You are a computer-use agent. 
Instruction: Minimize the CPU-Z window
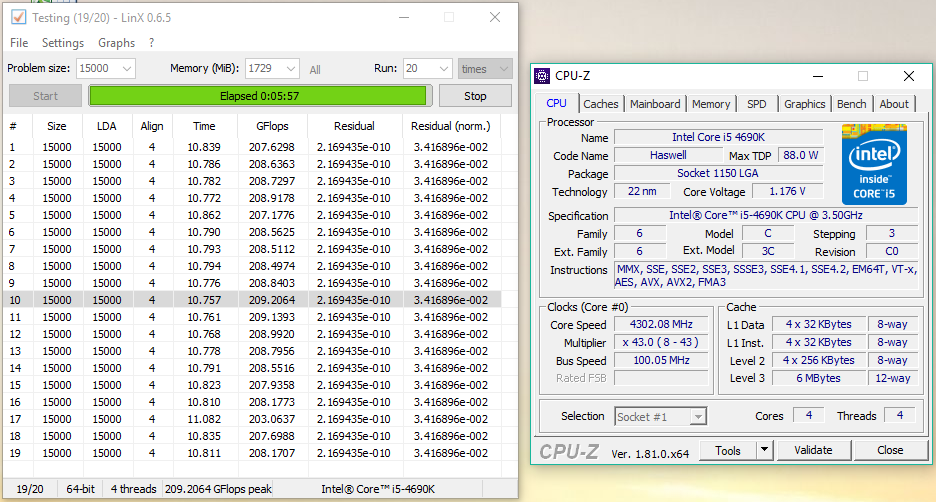(818, 76)
